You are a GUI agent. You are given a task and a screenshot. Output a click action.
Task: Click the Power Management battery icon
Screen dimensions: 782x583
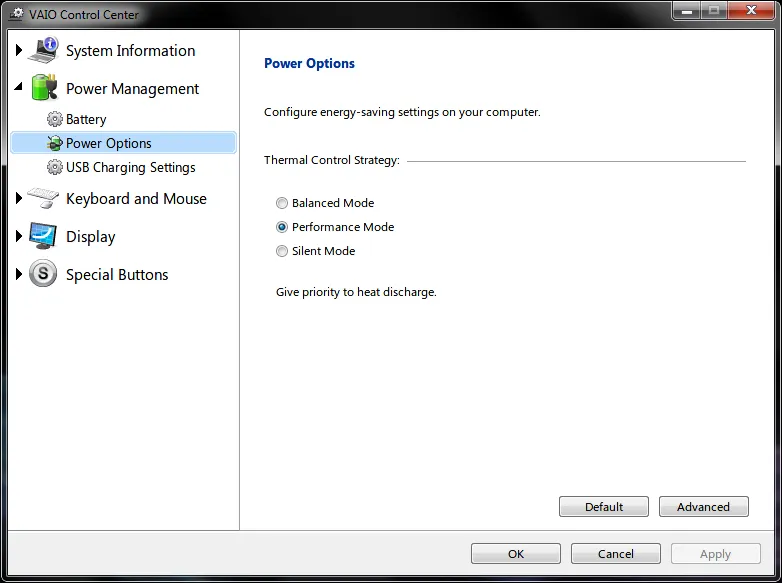point(43,88)
